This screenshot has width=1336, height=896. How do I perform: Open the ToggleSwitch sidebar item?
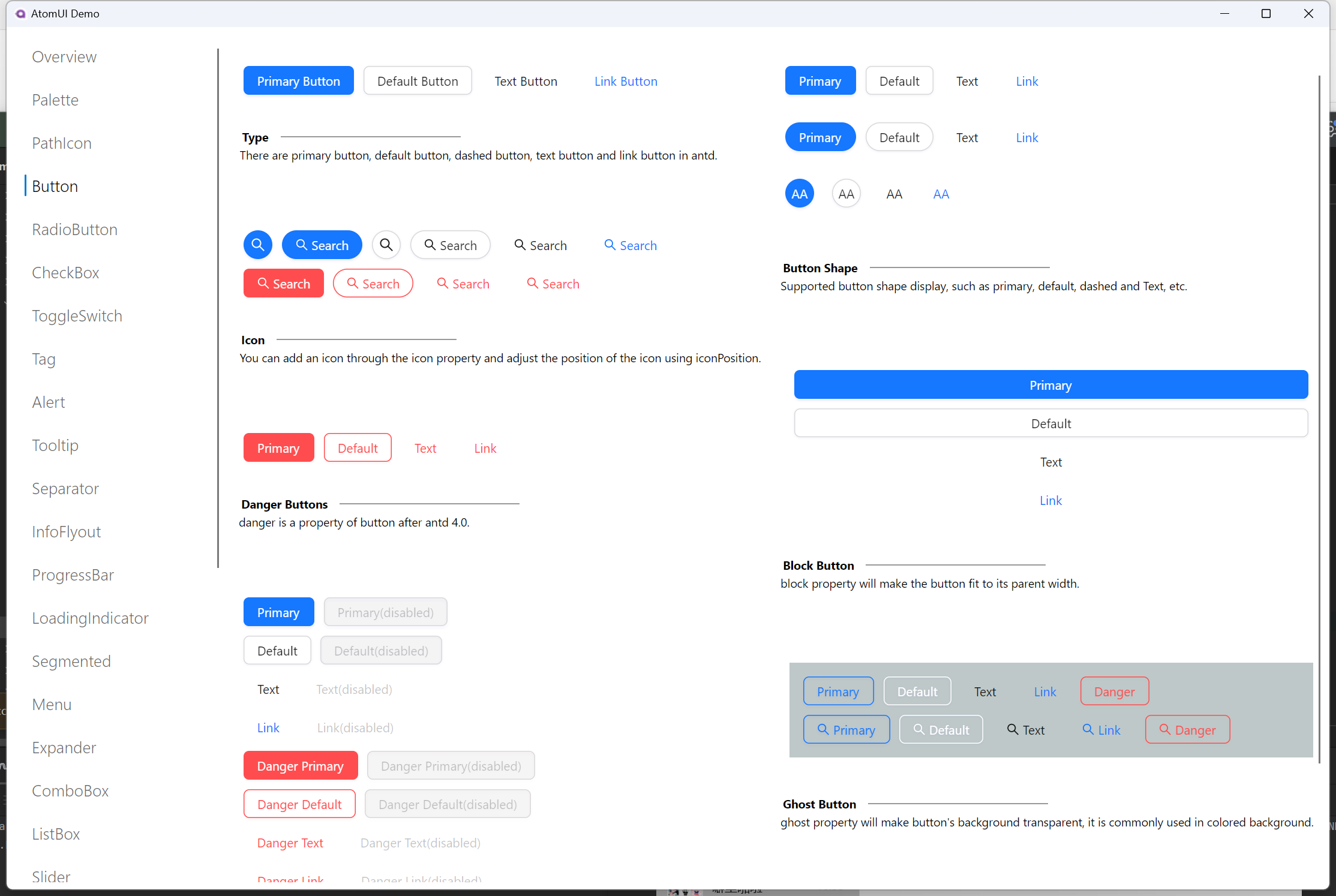point(77,315)
